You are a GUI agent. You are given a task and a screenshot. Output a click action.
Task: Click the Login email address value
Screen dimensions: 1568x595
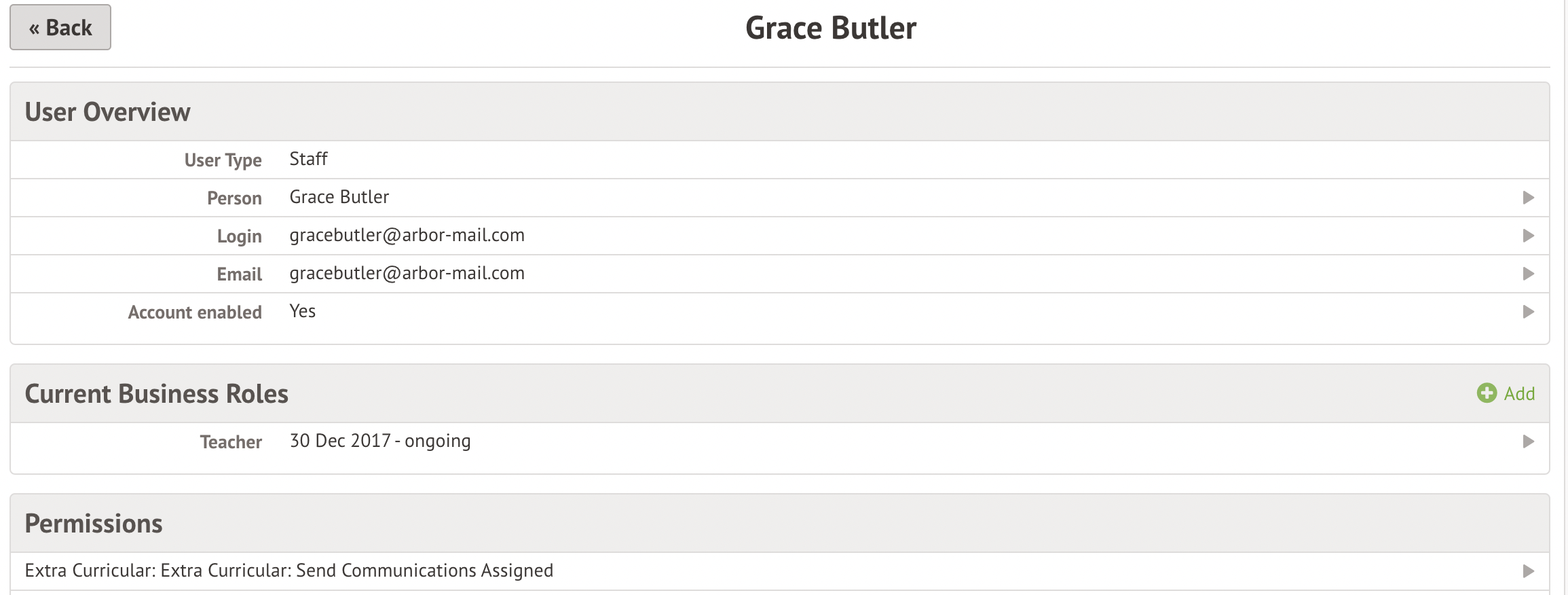[x=407, y=235]
